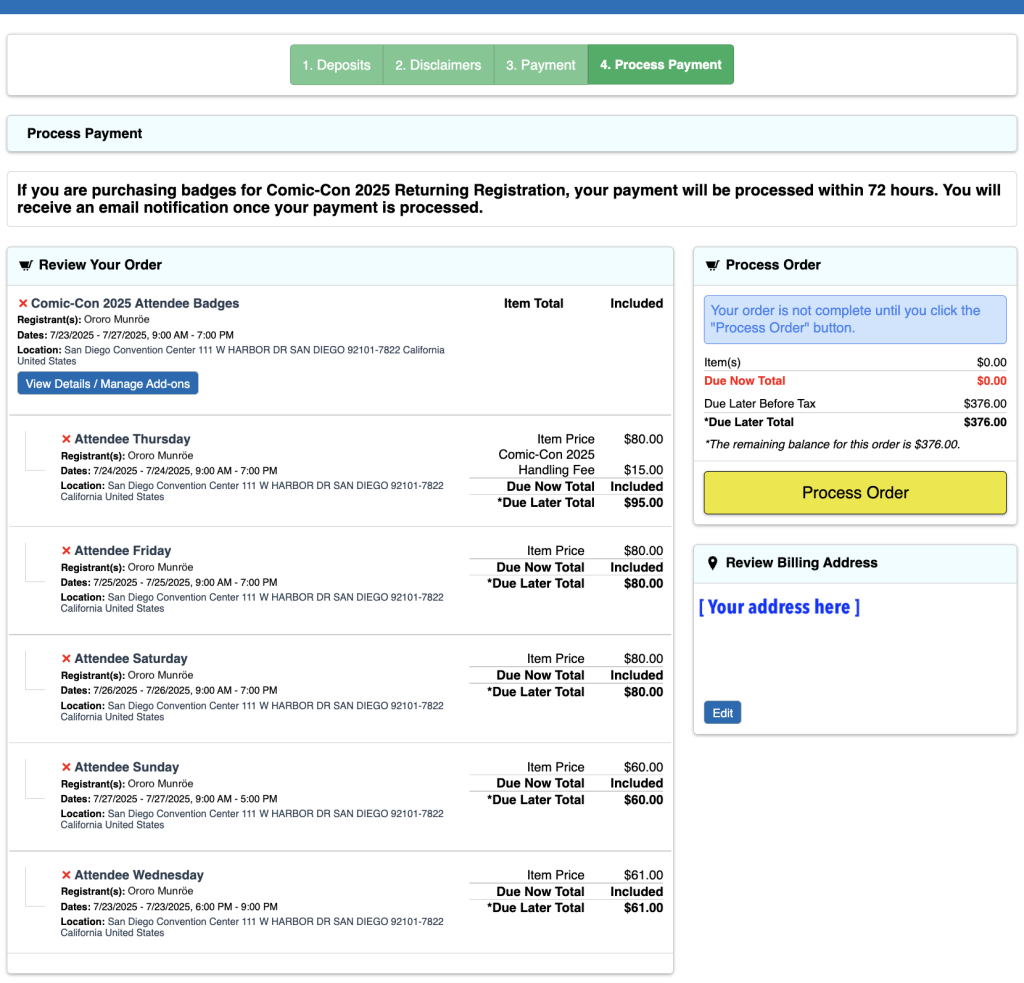
Task: Click the cart icon beside Process Order heading
Action: [712, 266]
